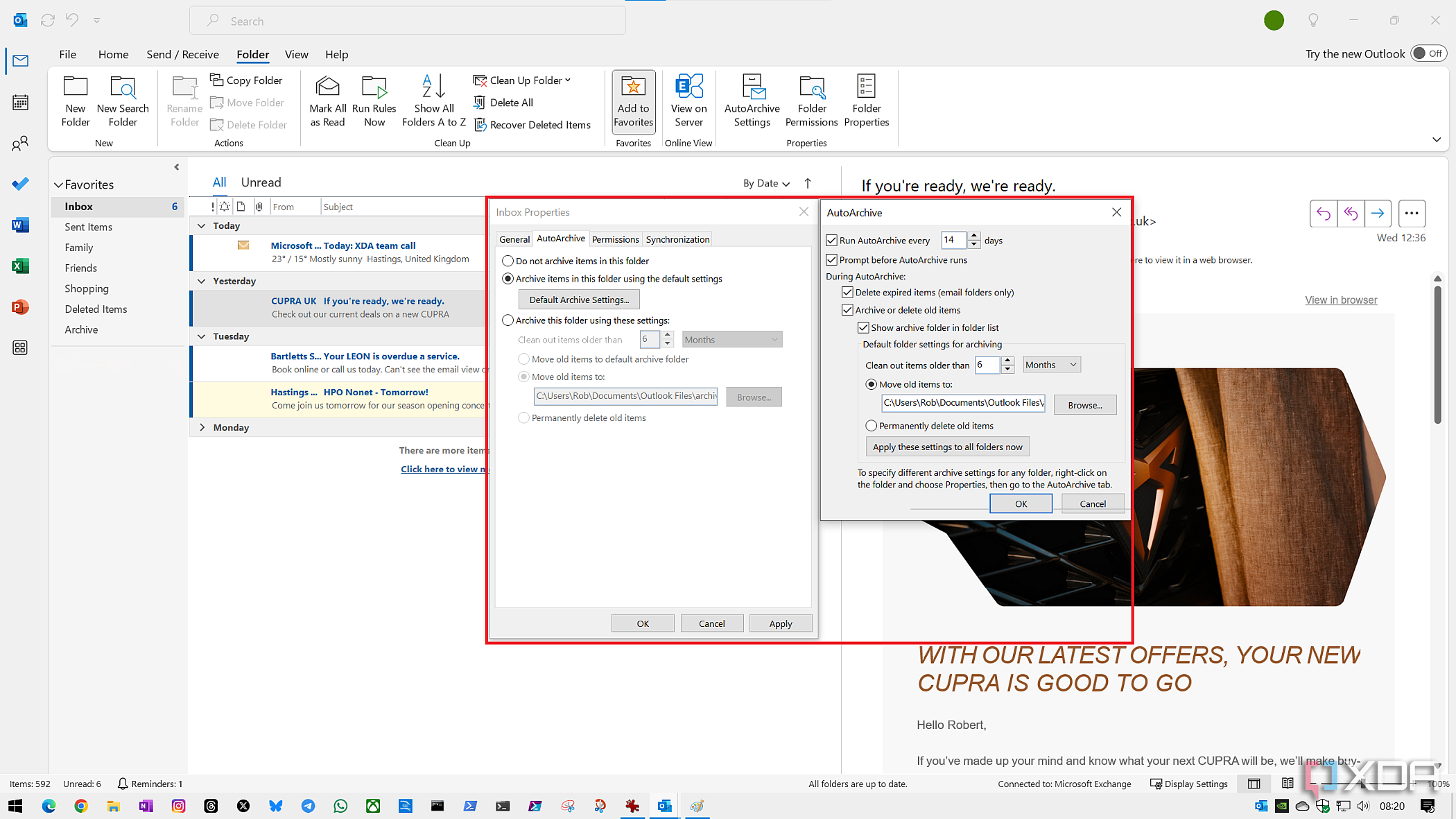This screenshot has width=1456, height=819.
Task: Open AutoArchive Settings from ribbon
Action: (x=752, y=101)
